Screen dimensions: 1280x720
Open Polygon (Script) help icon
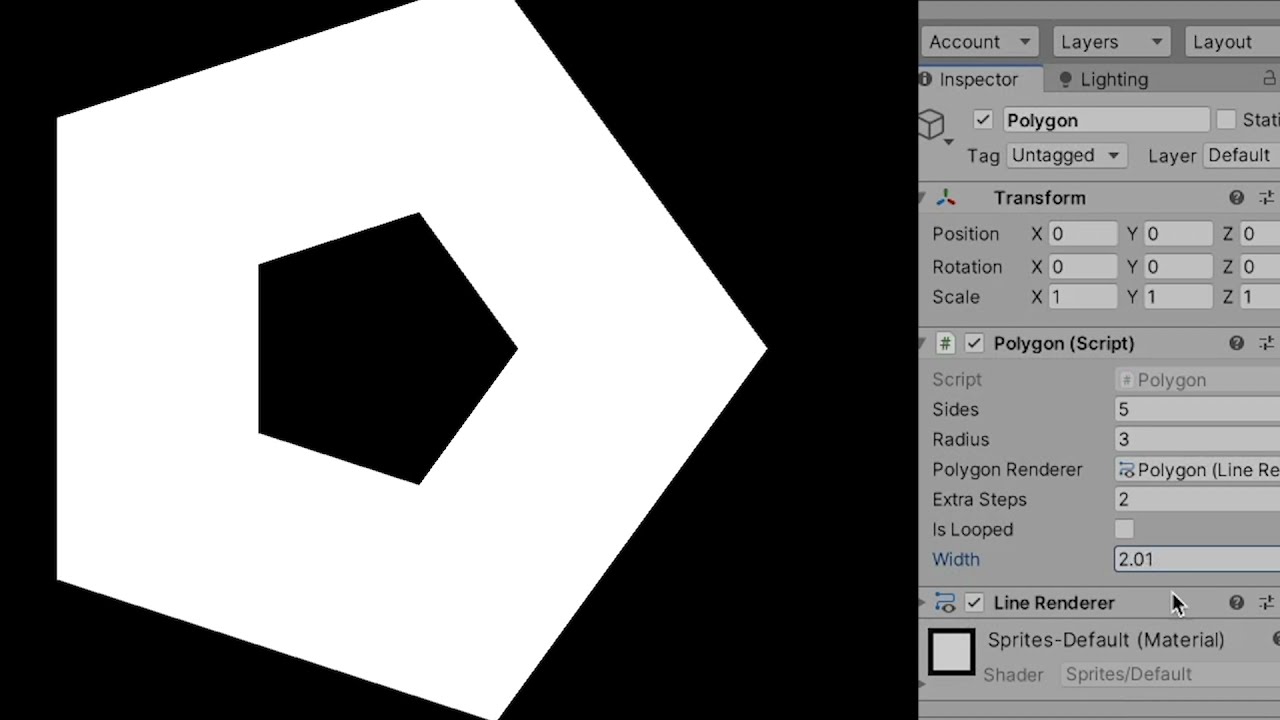coord(1237,343)
